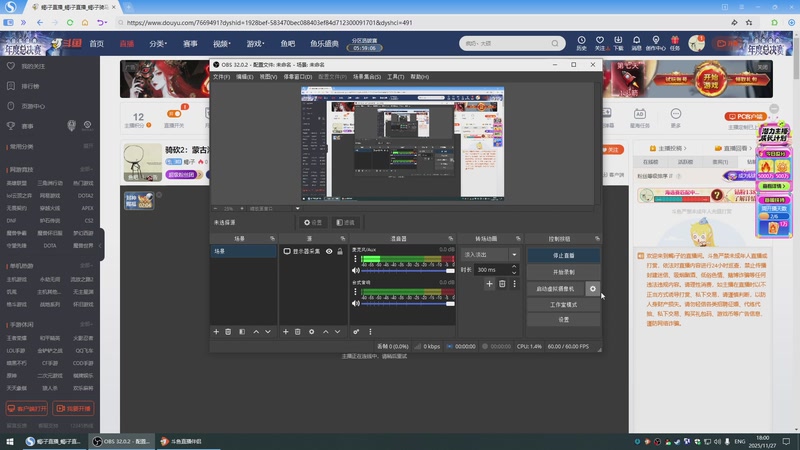Open preview scaling dropdown arrow
Screen dimensions: 800x450
[297, 208]
